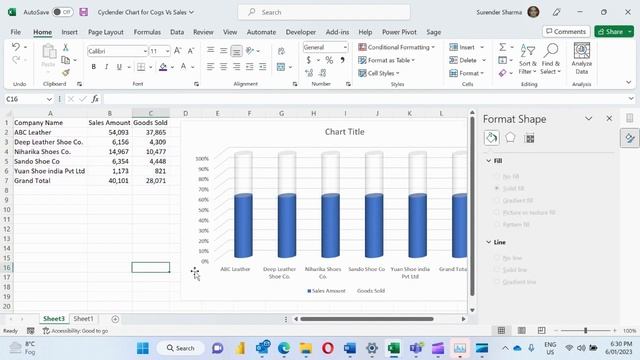
Task: Collapse the Fill section
Action: (x=489, y=161)
